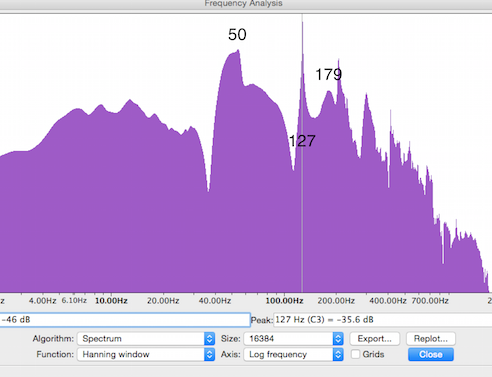This screenshot has width=492, height=377.
Task: Click the blue Close button
Action: [x=431, y=354]
